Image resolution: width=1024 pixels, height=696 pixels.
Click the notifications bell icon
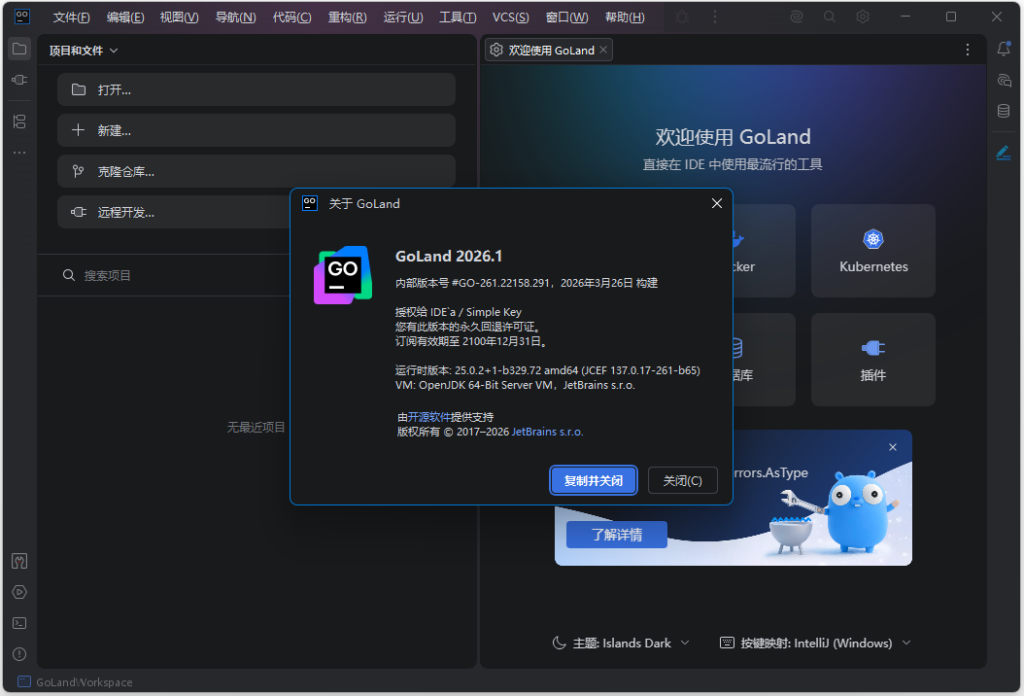click(1004, 49)
